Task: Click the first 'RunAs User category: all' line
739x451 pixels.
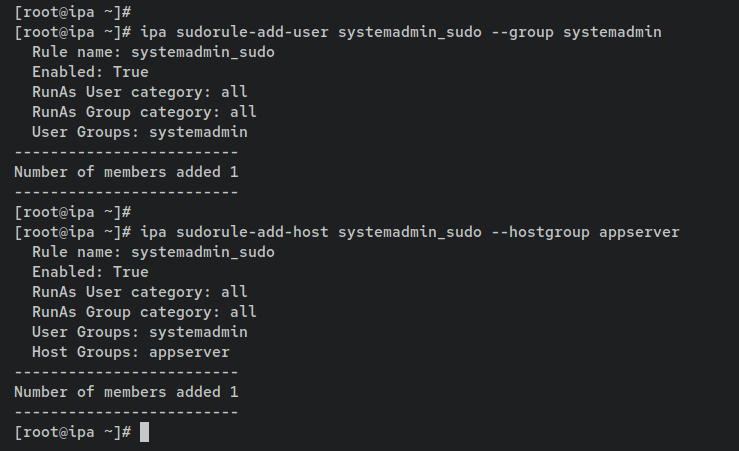Action: 139,92
